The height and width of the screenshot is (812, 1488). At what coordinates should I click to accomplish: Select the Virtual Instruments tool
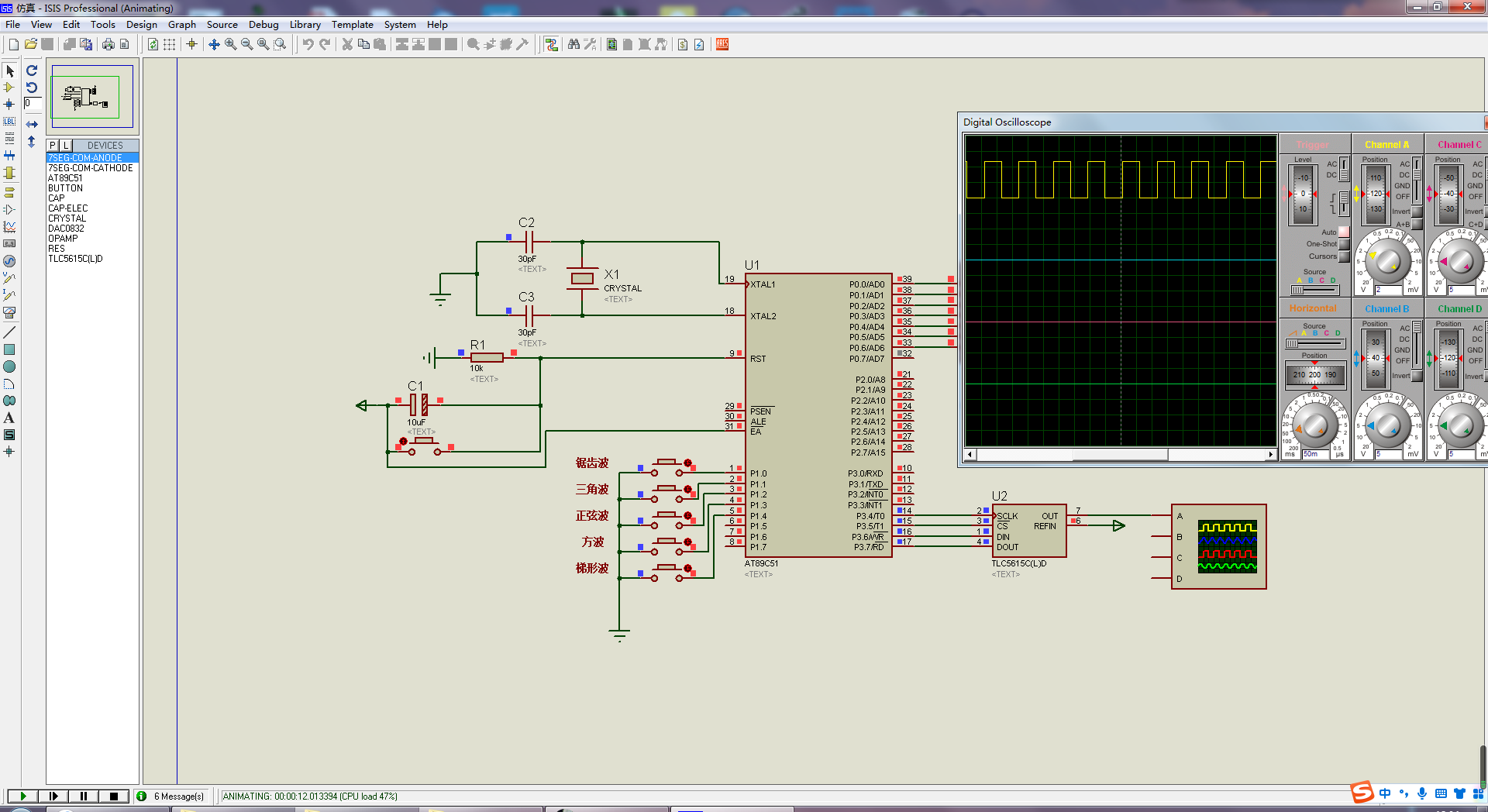point(9,312)
